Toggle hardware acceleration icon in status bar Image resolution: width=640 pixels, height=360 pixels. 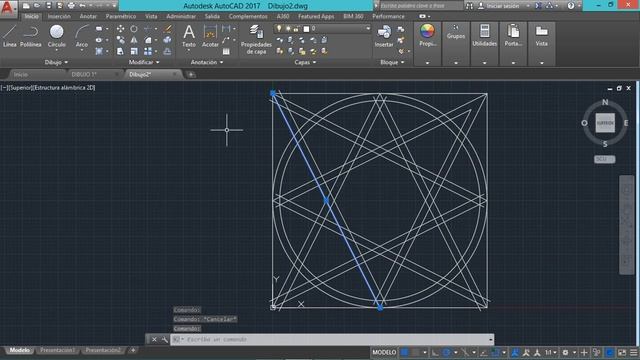(x=610, y=352)
